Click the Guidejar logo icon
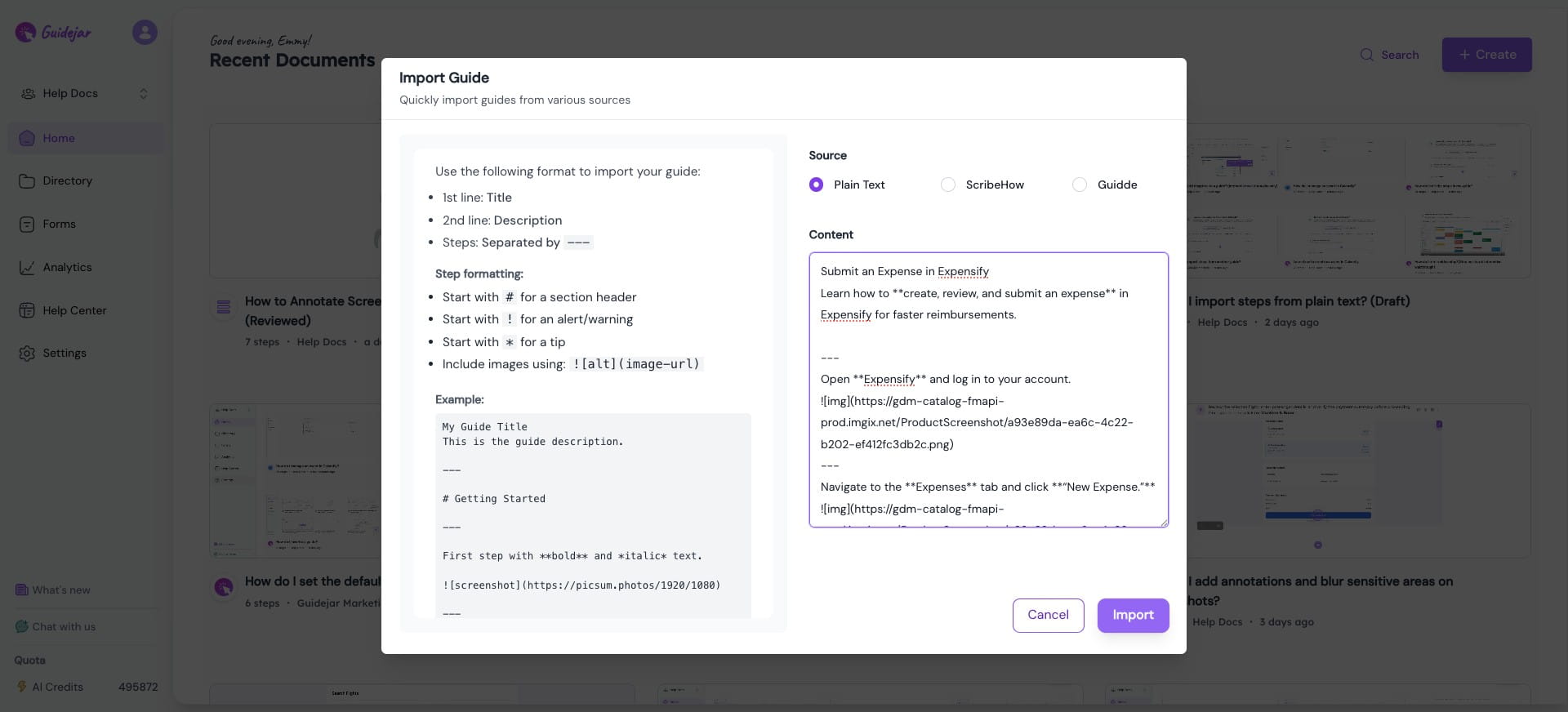The image size is (1568, 712). tap(26, 33)
